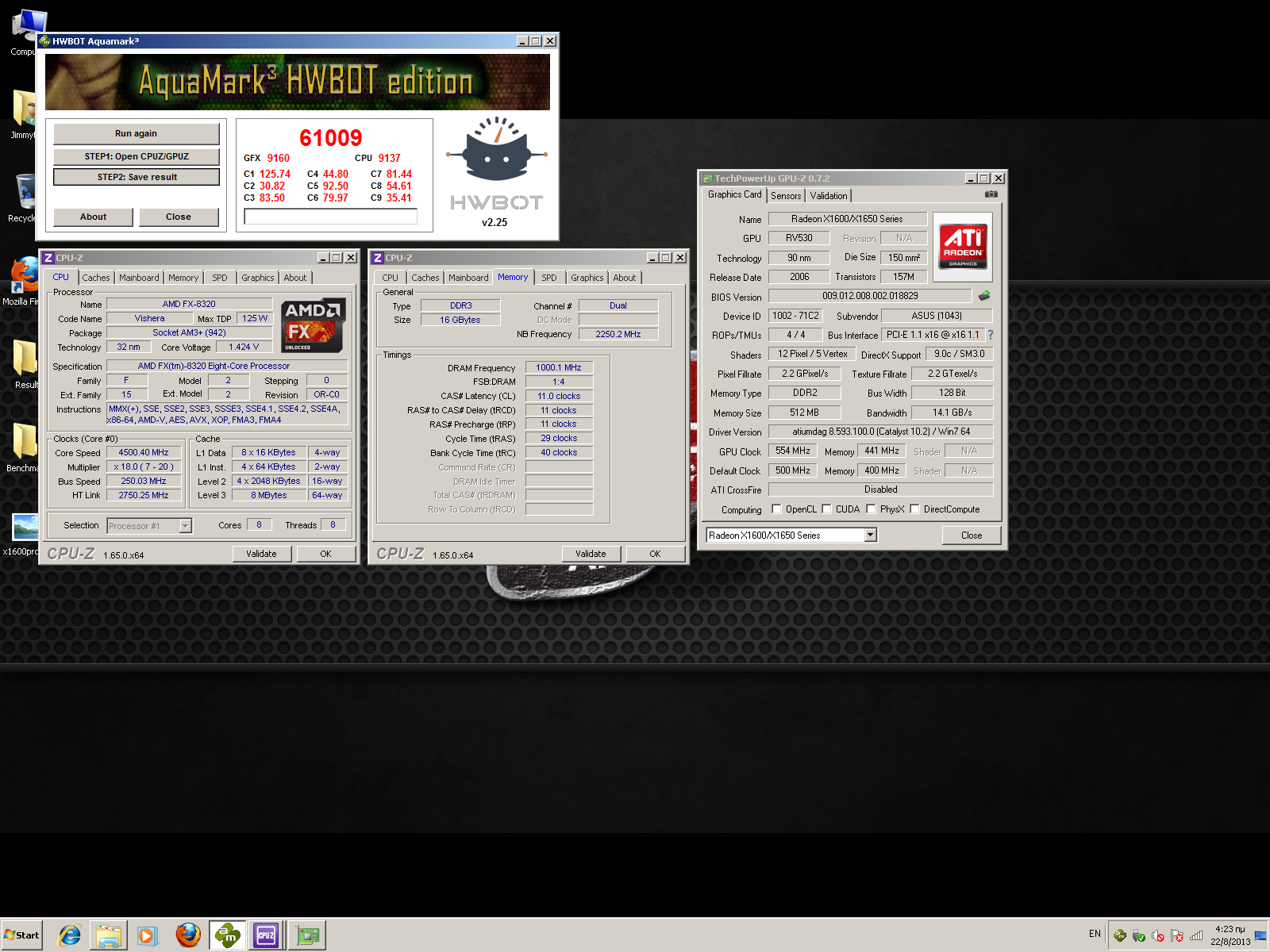Viewport: 1270px width, 952px height.
Task: Open CPU tab in right CPU-Z window
Action: 391,278
